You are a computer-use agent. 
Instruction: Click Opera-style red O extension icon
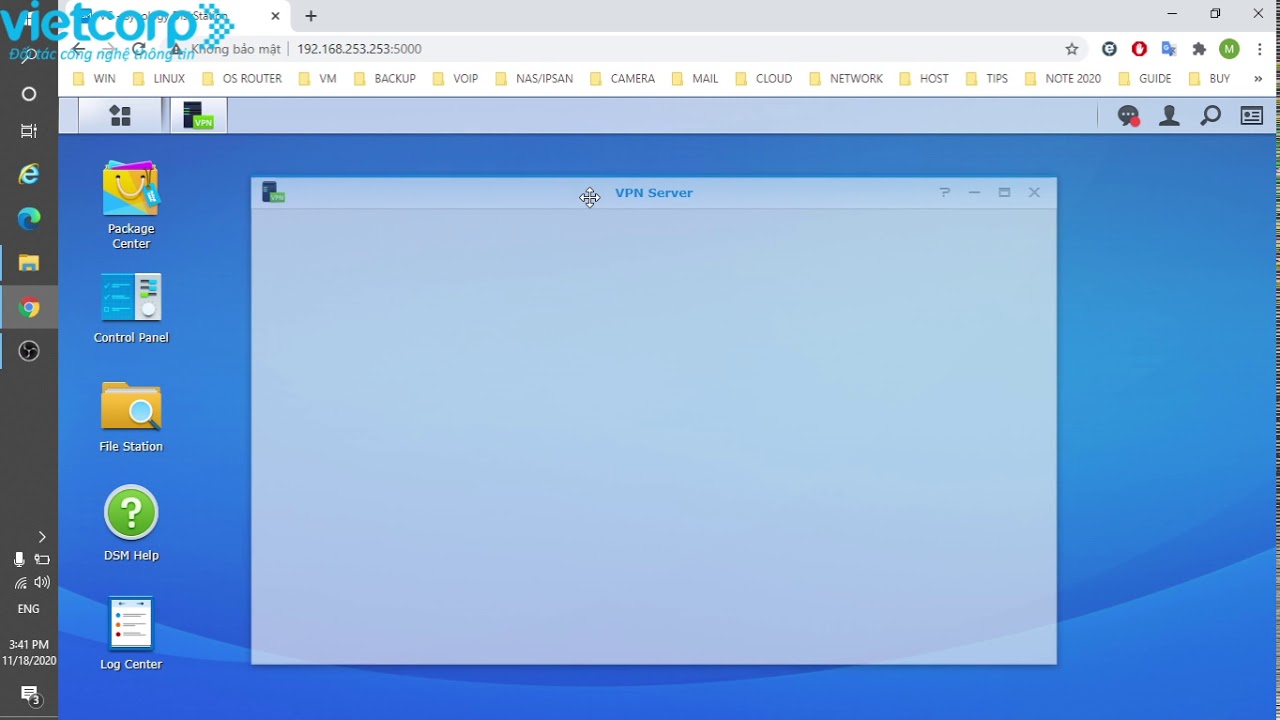pos(1139,49)
